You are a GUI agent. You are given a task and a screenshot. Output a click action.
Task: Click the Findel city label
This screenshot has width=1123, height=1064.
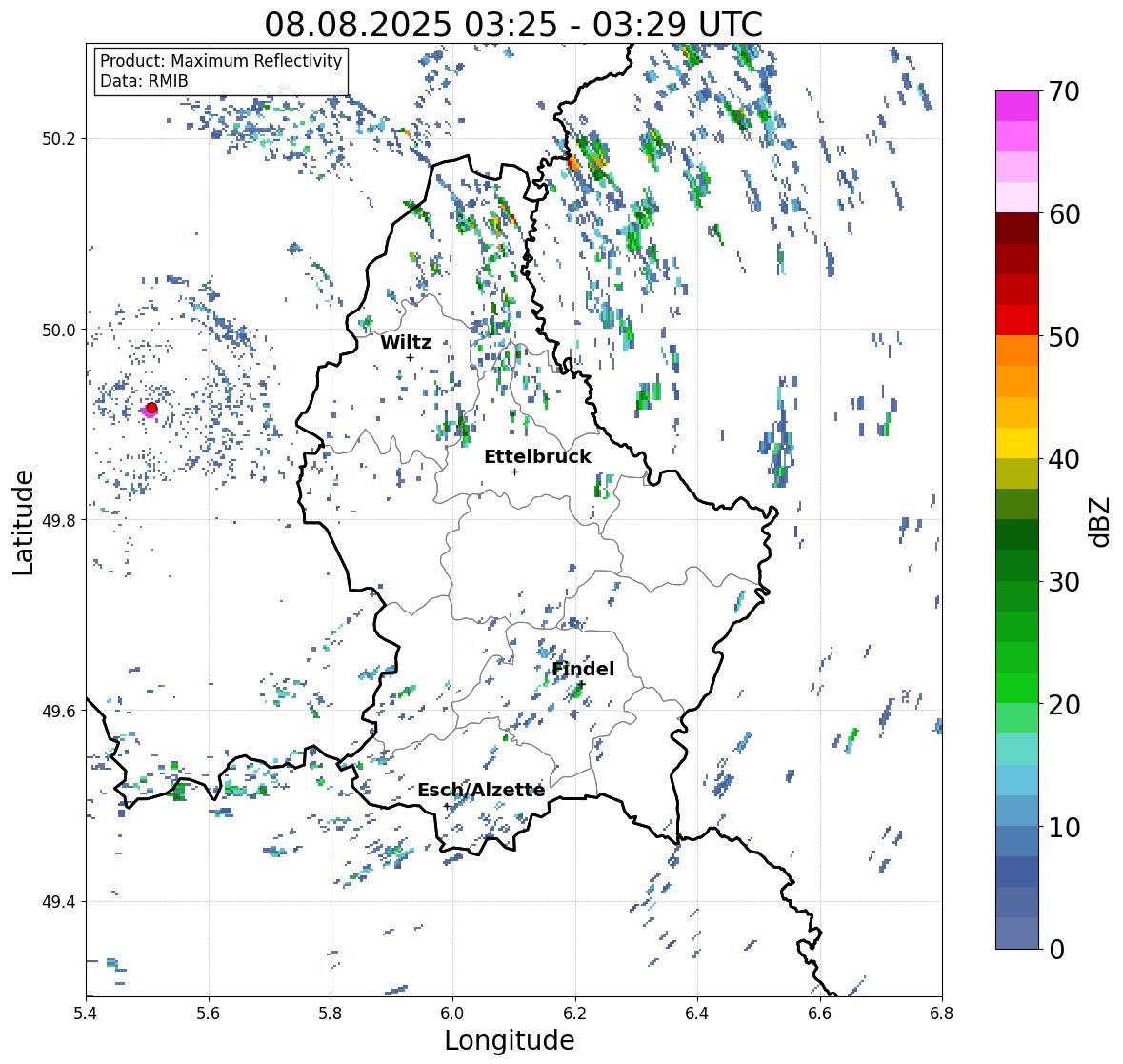tap(583, 669)
